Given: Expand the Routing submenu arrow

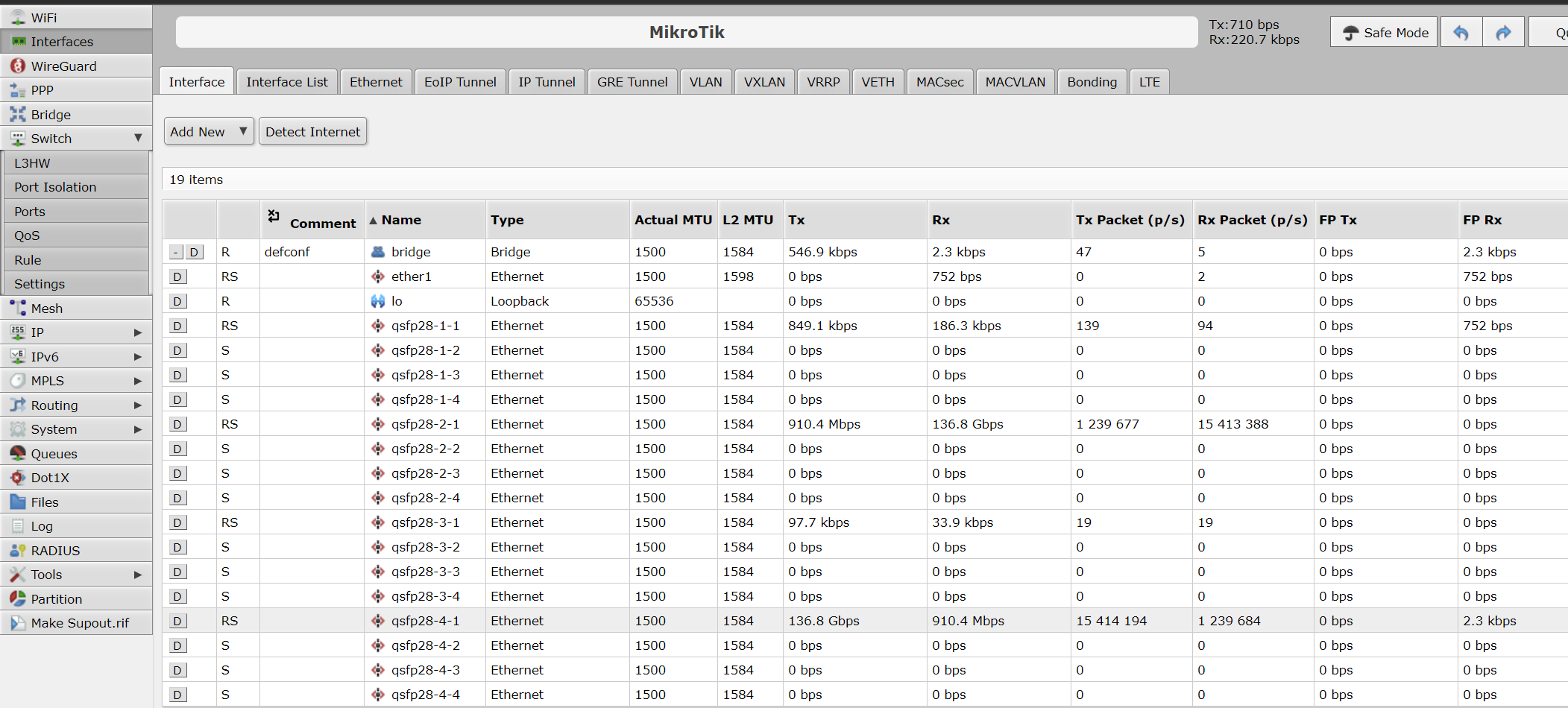Looking at the screenshot, I should (x=138, y=405).
